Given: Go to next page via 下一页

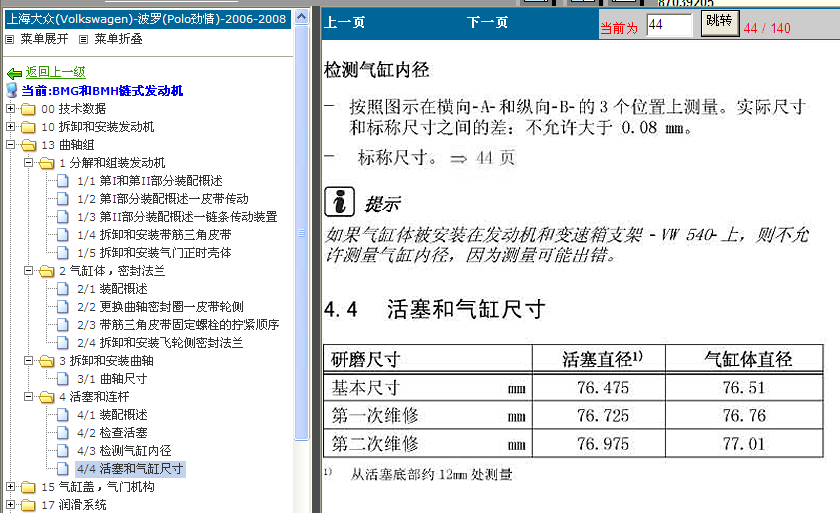Looking at the screenshot, I should click(487, 23).
